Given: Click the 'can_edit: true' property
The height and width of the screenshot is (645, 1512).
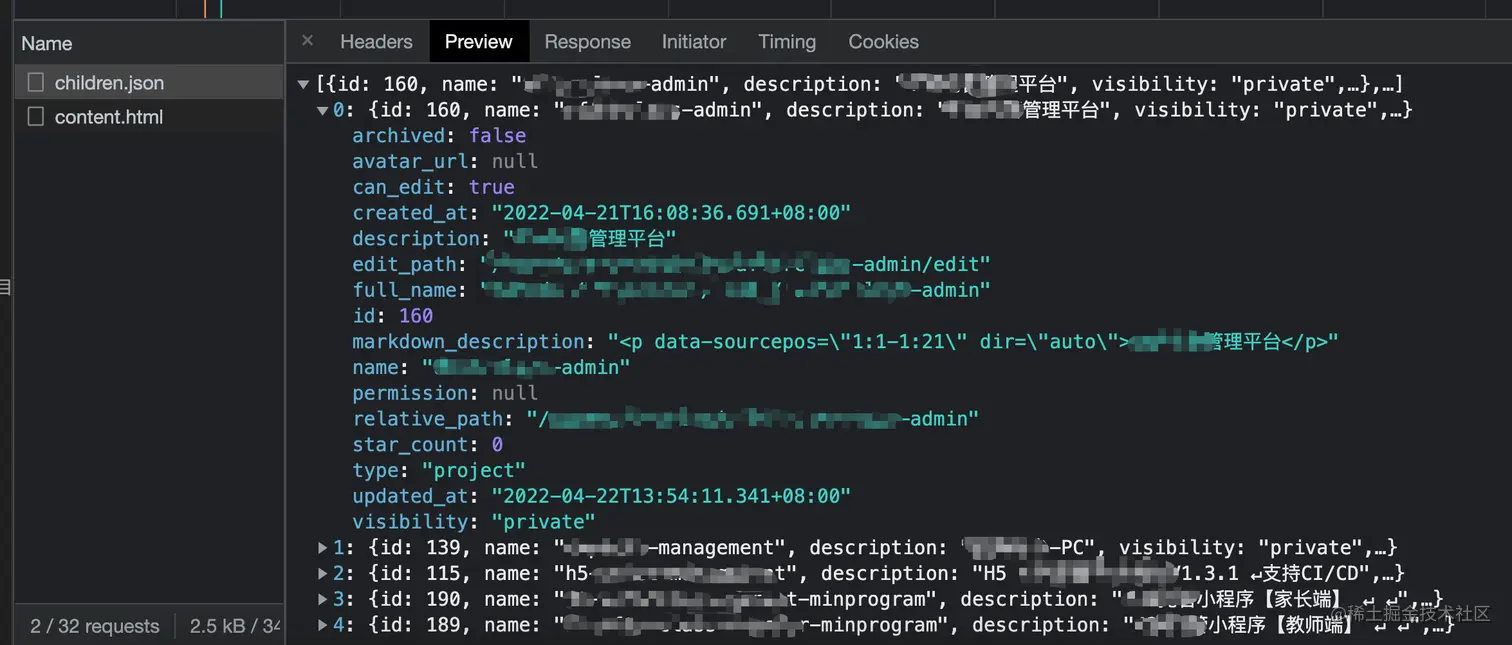Looking at the screenshot, I should tap(433, 187).
